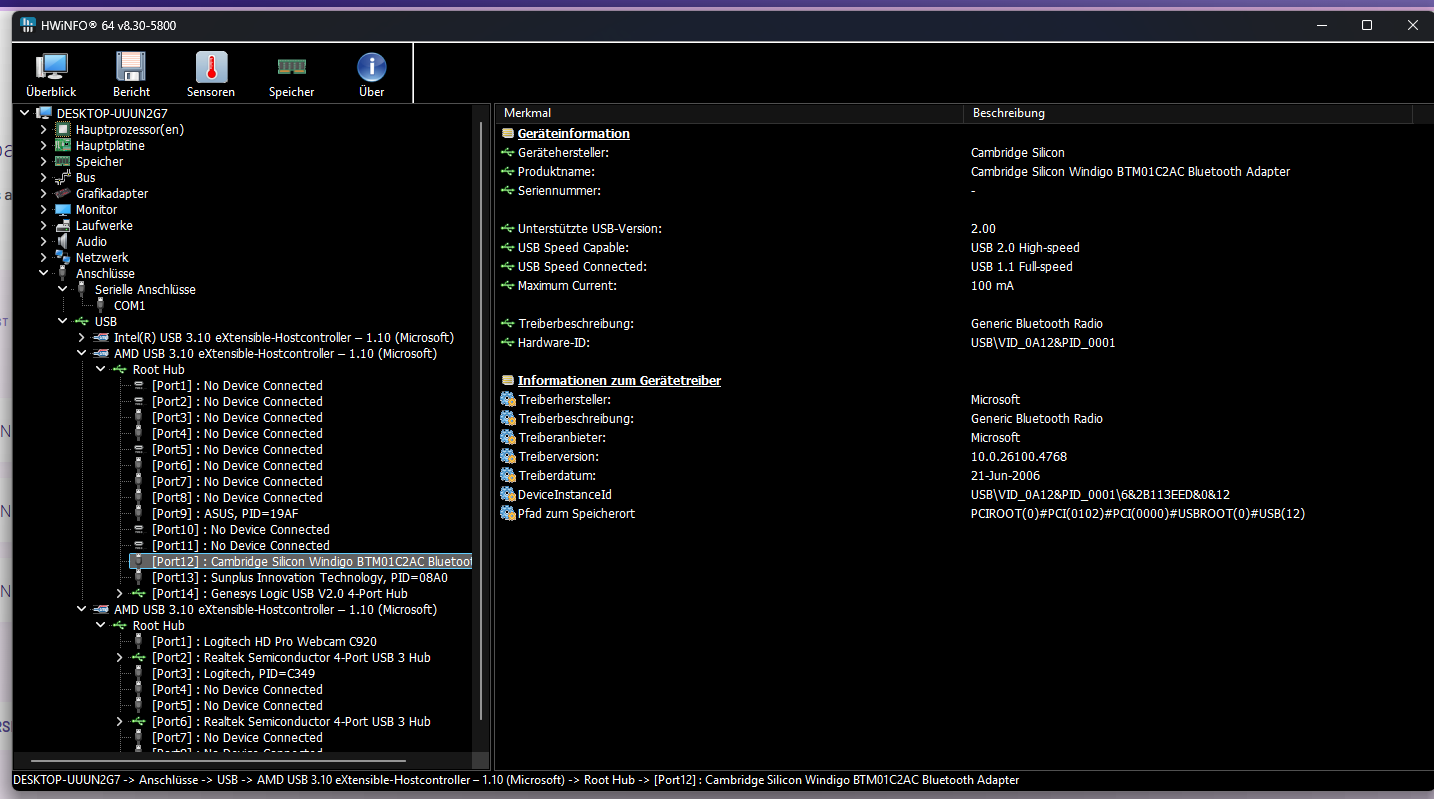
Task: Click the DESKTOP-UUUN2G7 computer icon
Action: [x=44, y=113]
